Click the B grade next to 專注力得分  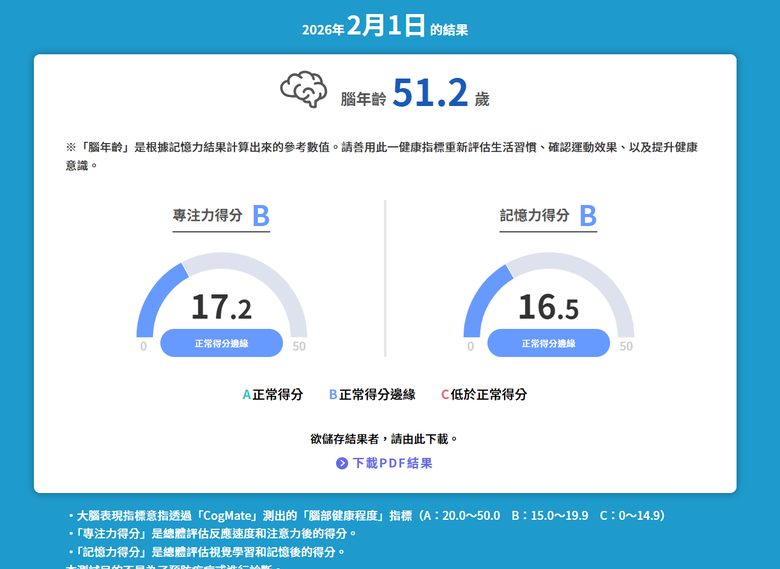click(x=261, y=216)
